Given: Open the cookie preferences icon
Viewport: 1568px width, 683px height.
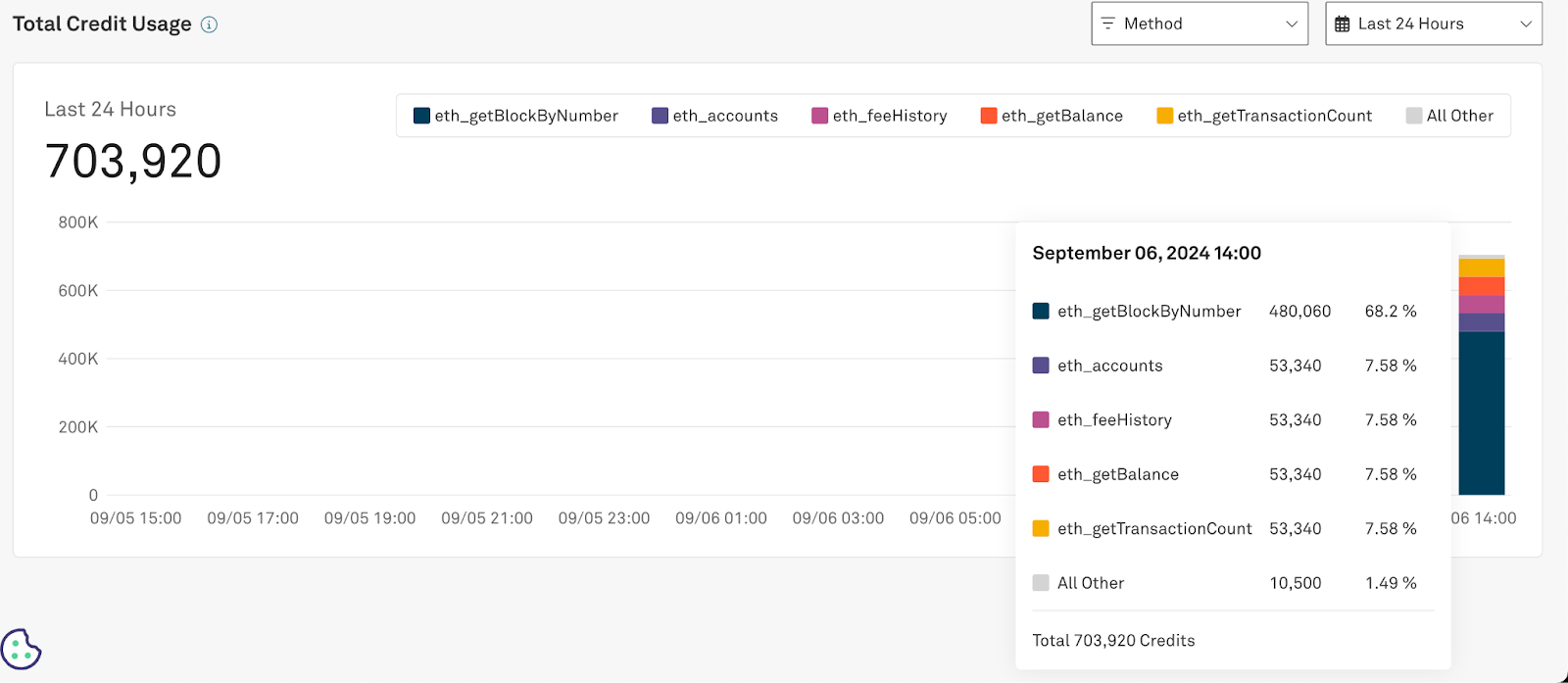Looking at the screenshot, I should point(21,649).
